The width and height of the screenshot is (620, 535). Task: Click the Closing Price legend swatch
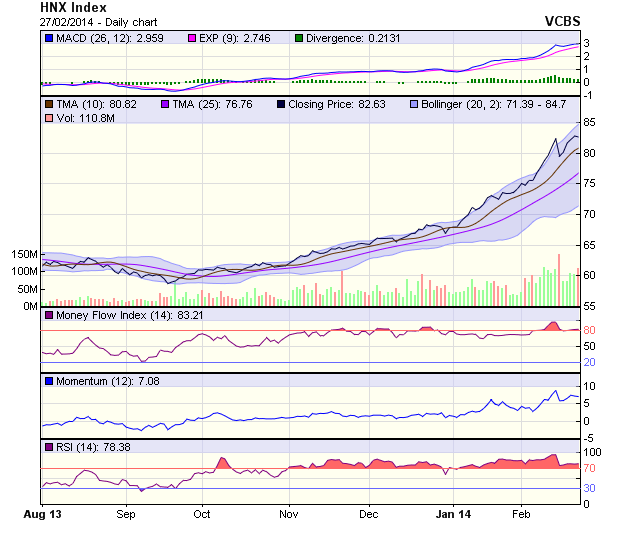[281, 103]
